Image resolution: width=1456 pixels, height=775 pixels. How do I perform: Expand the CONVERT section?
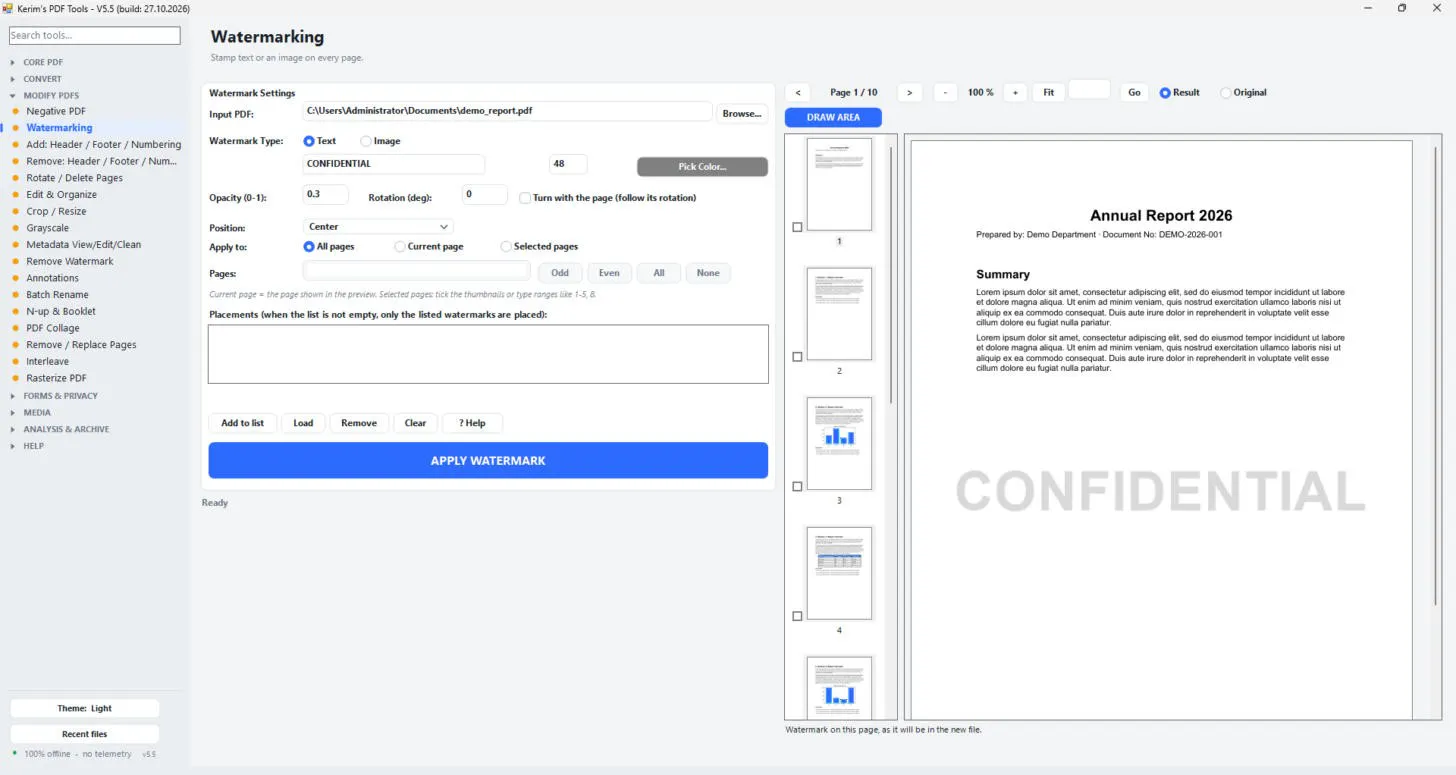tap(42, 79)
